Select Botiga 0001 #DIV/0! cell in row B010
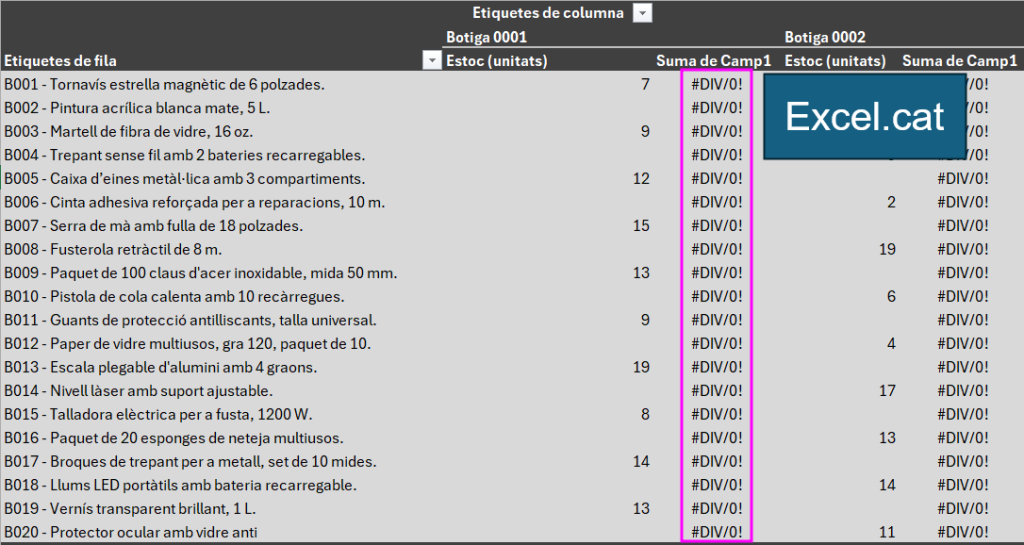Screen dimensions: 1024x545 (x=716, y=296)
